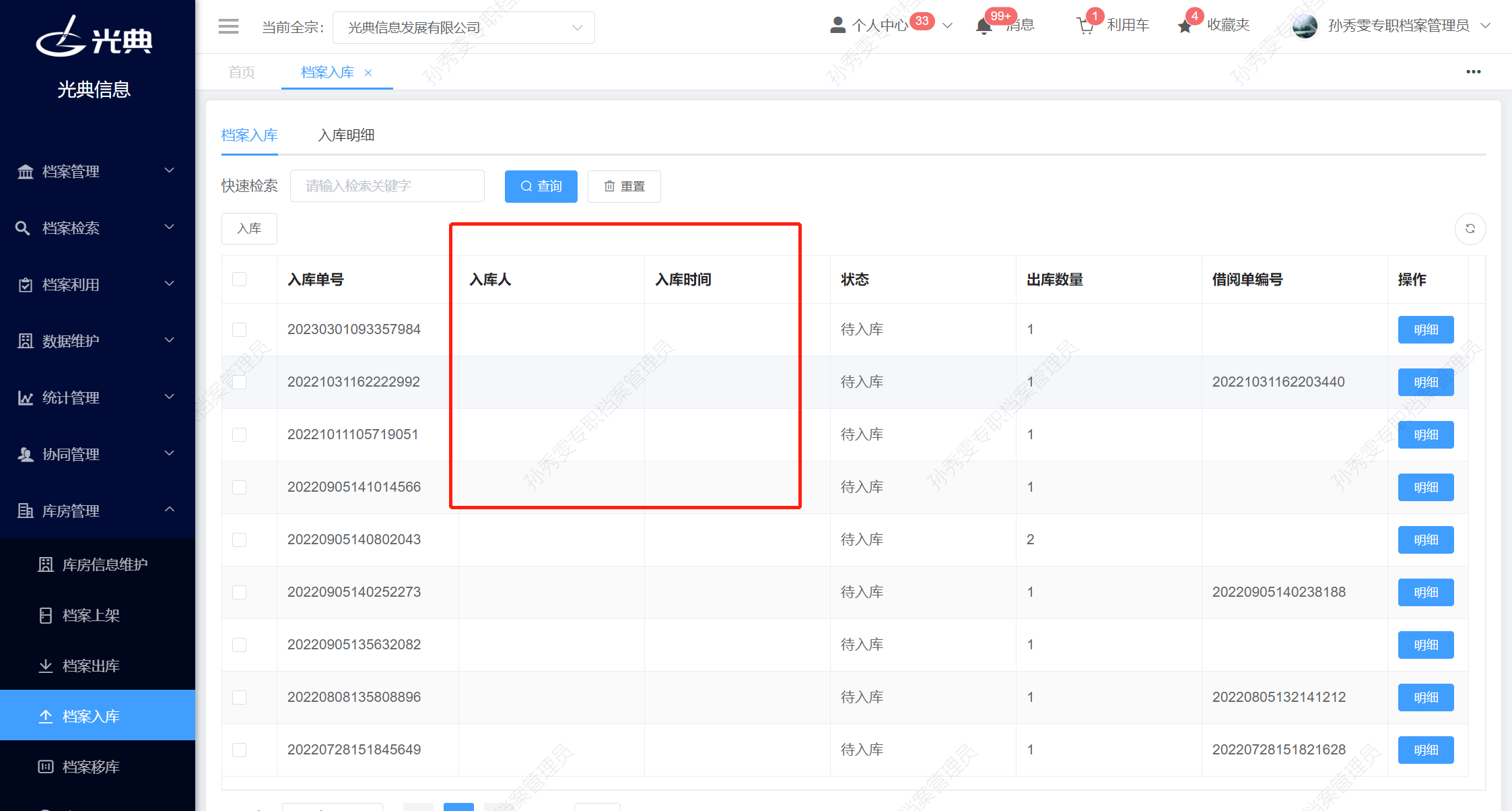Click the 查询 search button
The height and width of the screenshot is (811, 1512).
coord(541,187)
